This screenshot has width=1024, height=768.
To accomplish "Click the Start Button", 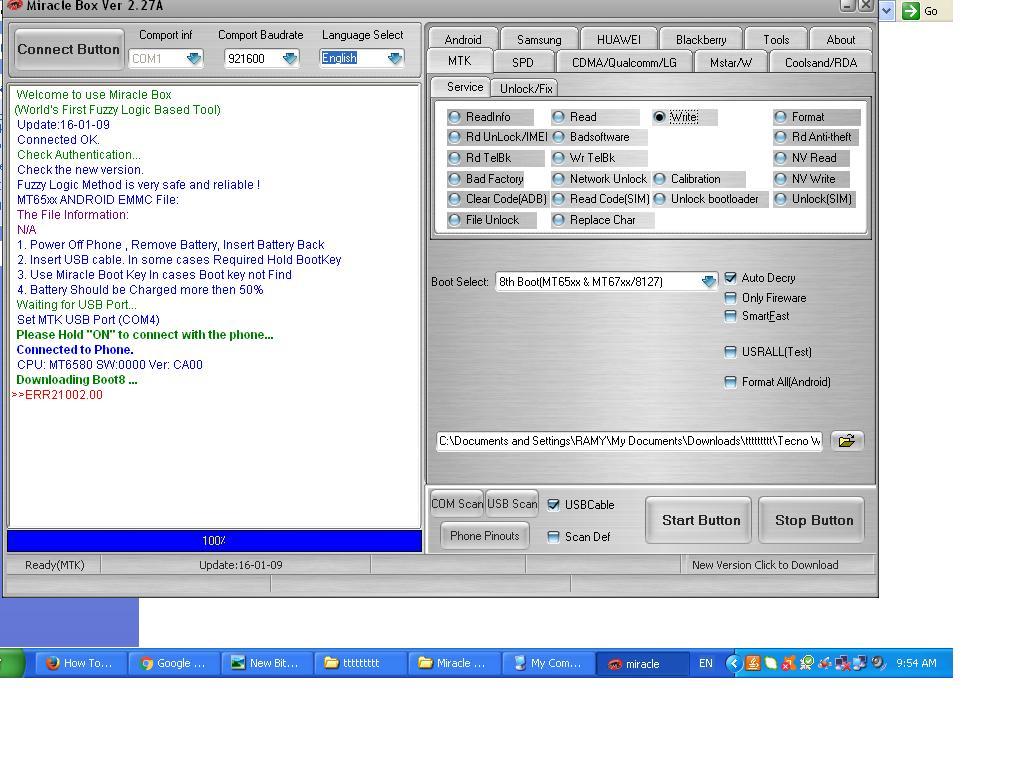I will [700, 520].
